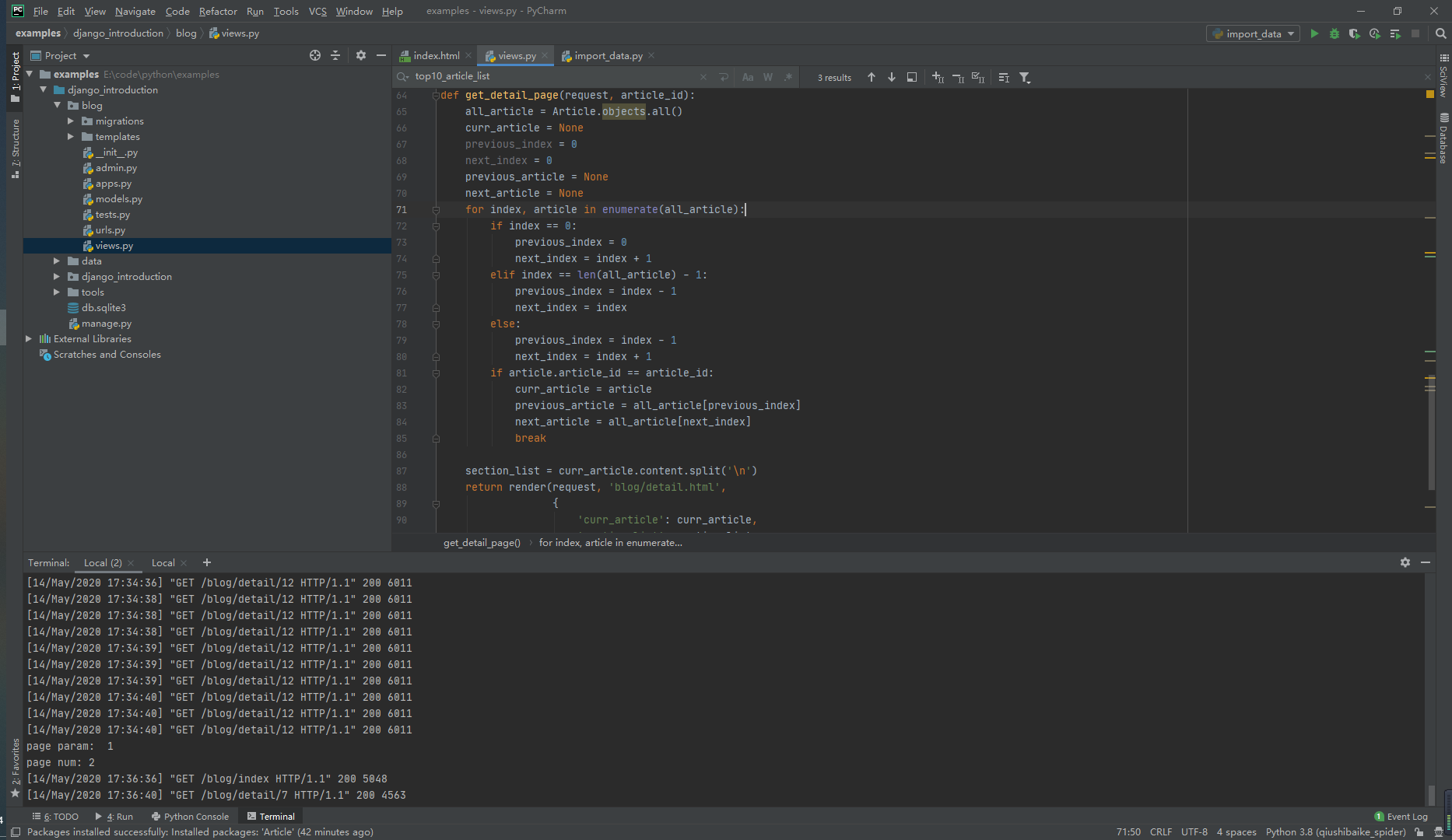Viewport: 1452px width, 840px height.
Task: Close the views.py editor tab
Action: pos(544,55)
